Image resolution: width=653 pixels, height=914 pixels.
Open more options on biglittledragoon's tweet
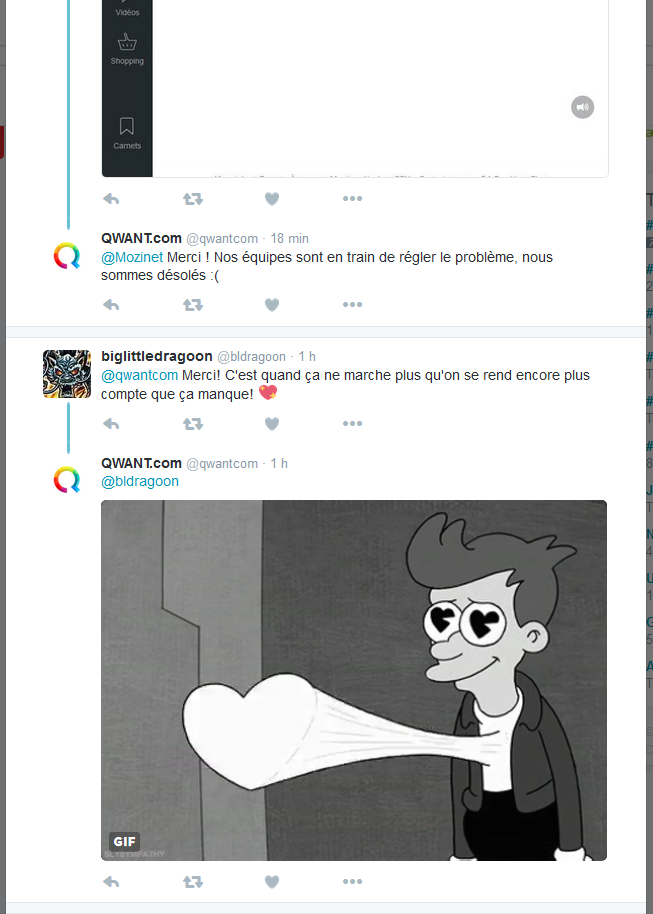(x=352, y=424)
